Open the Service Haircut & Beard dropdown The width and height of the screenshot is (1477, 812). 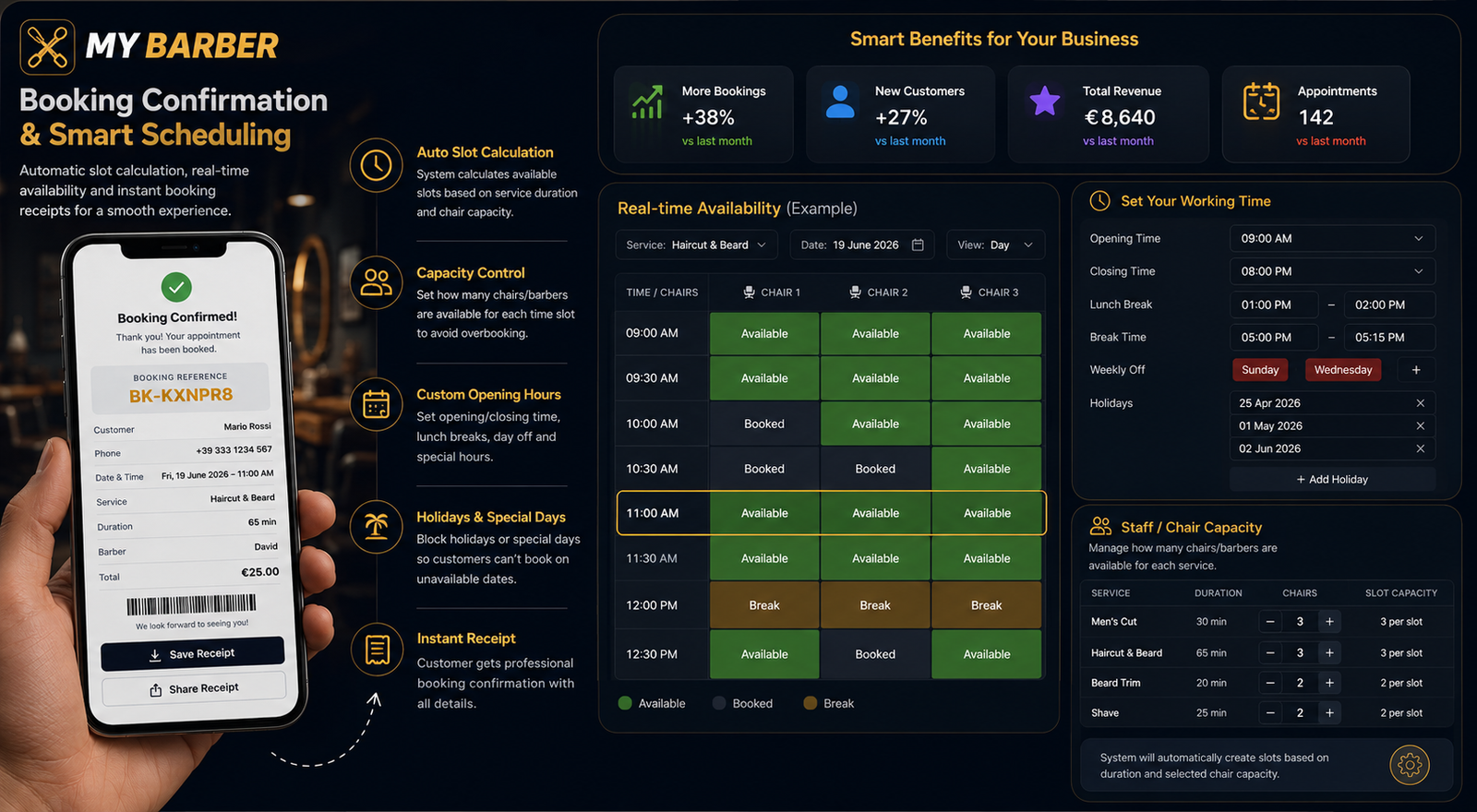pyautogui.click(x=697, y=245)
